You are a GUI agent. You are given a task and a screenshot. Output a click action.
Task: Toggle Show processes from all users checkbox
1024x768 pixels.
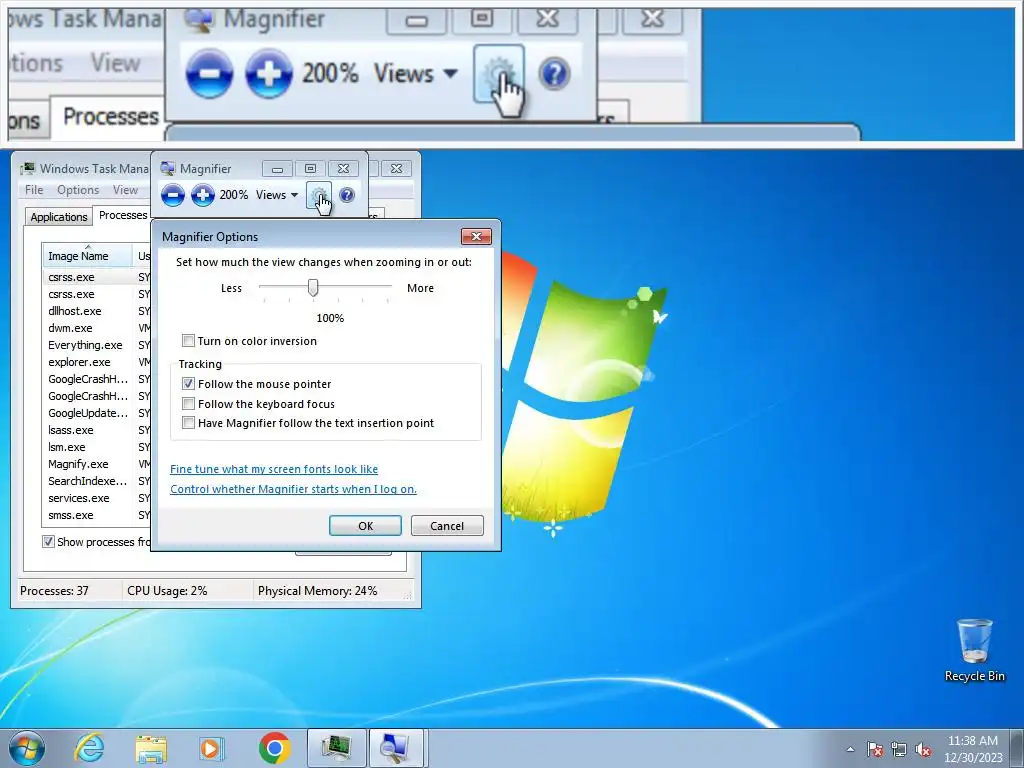click(48, 541)
